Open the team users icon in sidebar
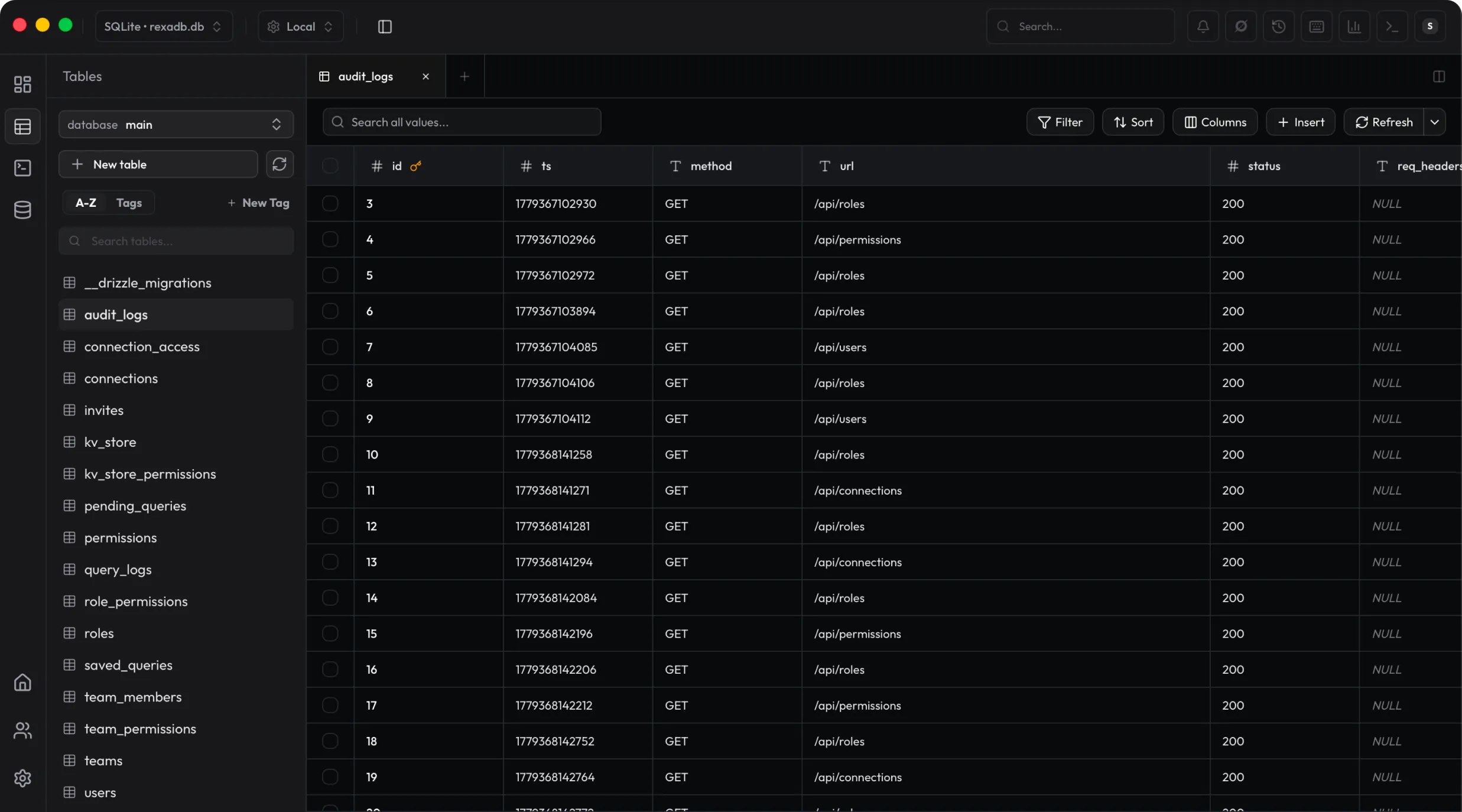The width and height of the screenshot is (1462, 812). (x=22, y=730)
